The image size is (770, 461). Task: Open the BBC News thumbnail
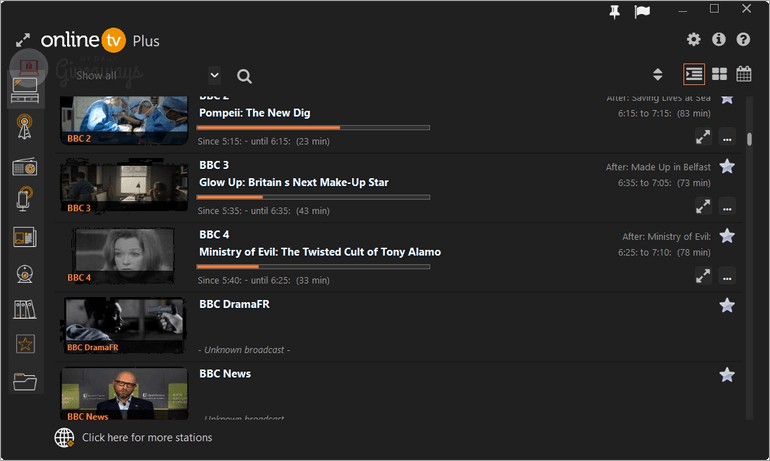pyautogui.click(x=124, y=394)
